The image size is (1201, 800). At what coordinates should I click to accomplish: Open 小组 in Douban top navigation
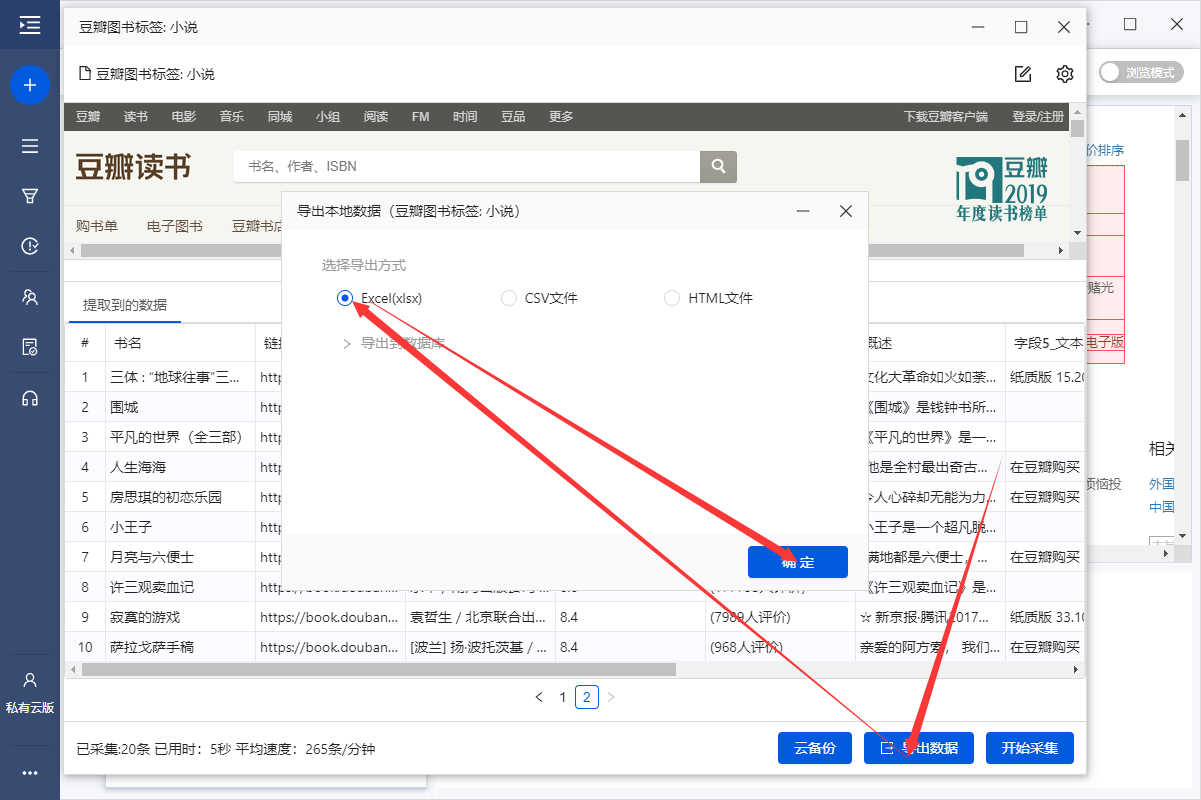click(328, 117)
